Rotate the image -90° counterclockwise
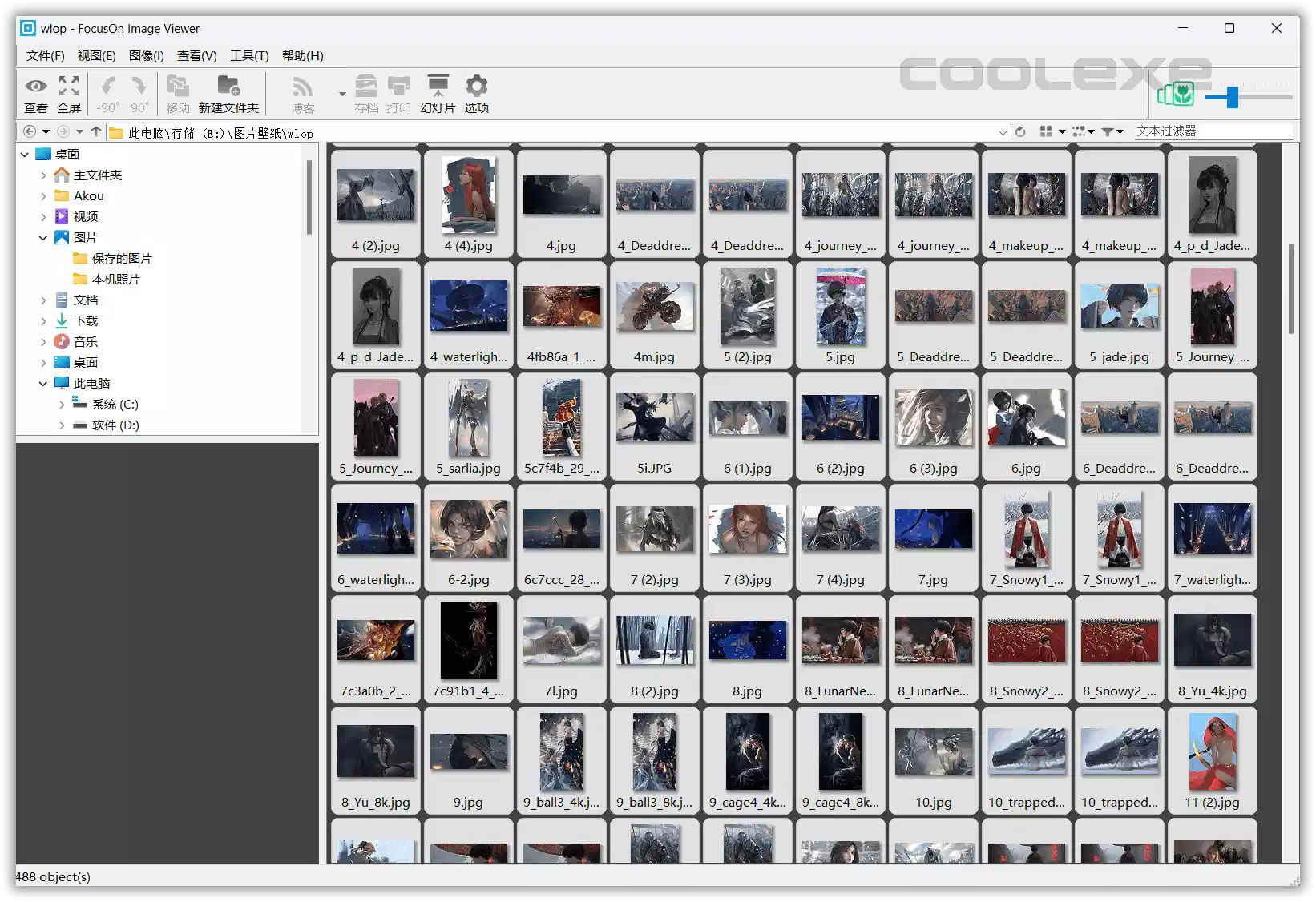Image resolution: width=1316 pixels, height=902 pixels. [x=108, y=92]
